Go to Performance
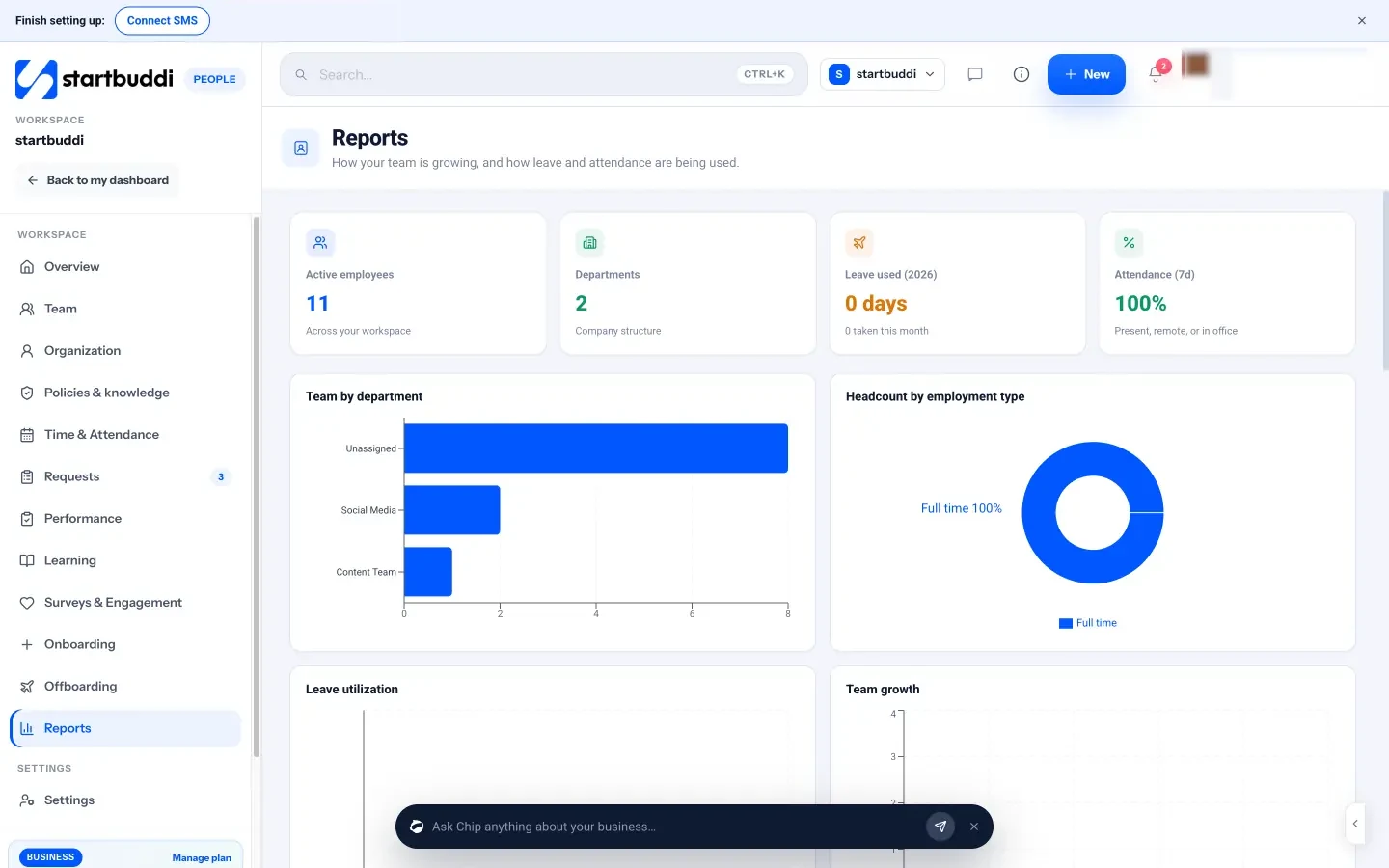Image resolution: width=1389 pixels, height=868 pixels. (x=125, y=519)
